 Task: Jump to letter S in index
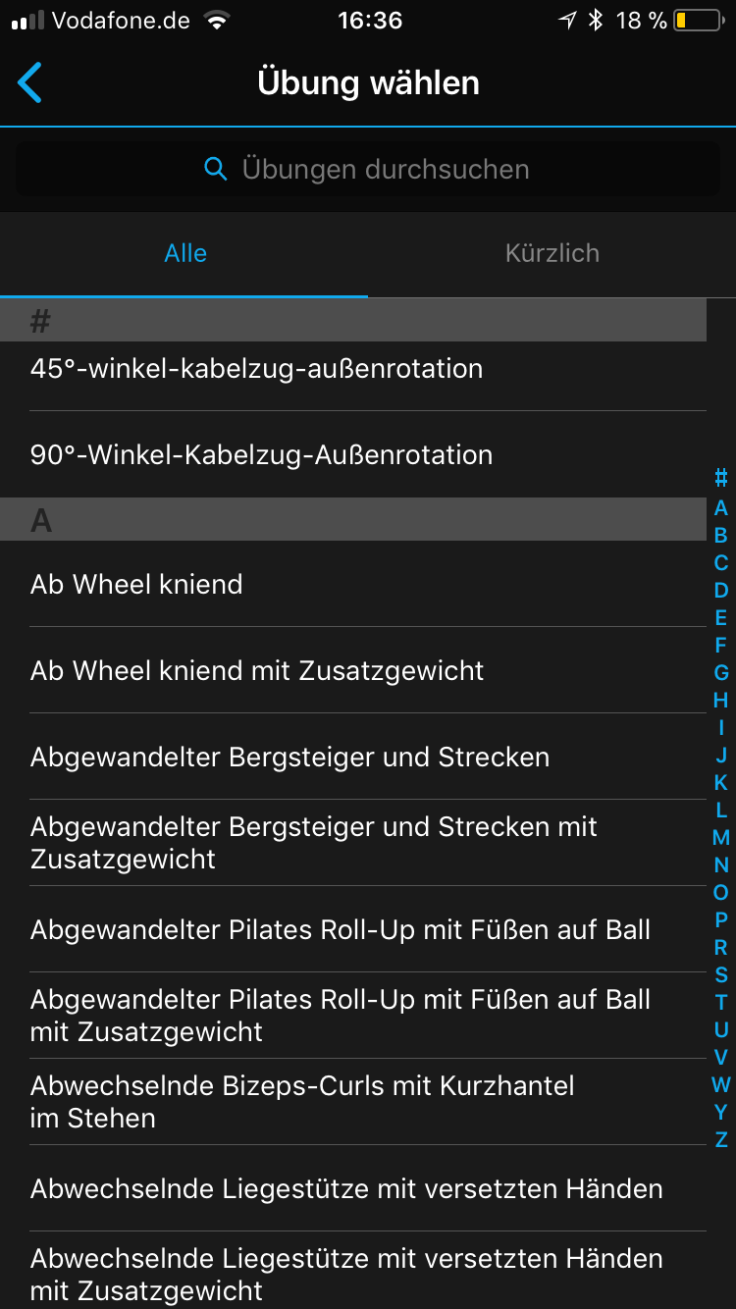click(x=720, y=975)
